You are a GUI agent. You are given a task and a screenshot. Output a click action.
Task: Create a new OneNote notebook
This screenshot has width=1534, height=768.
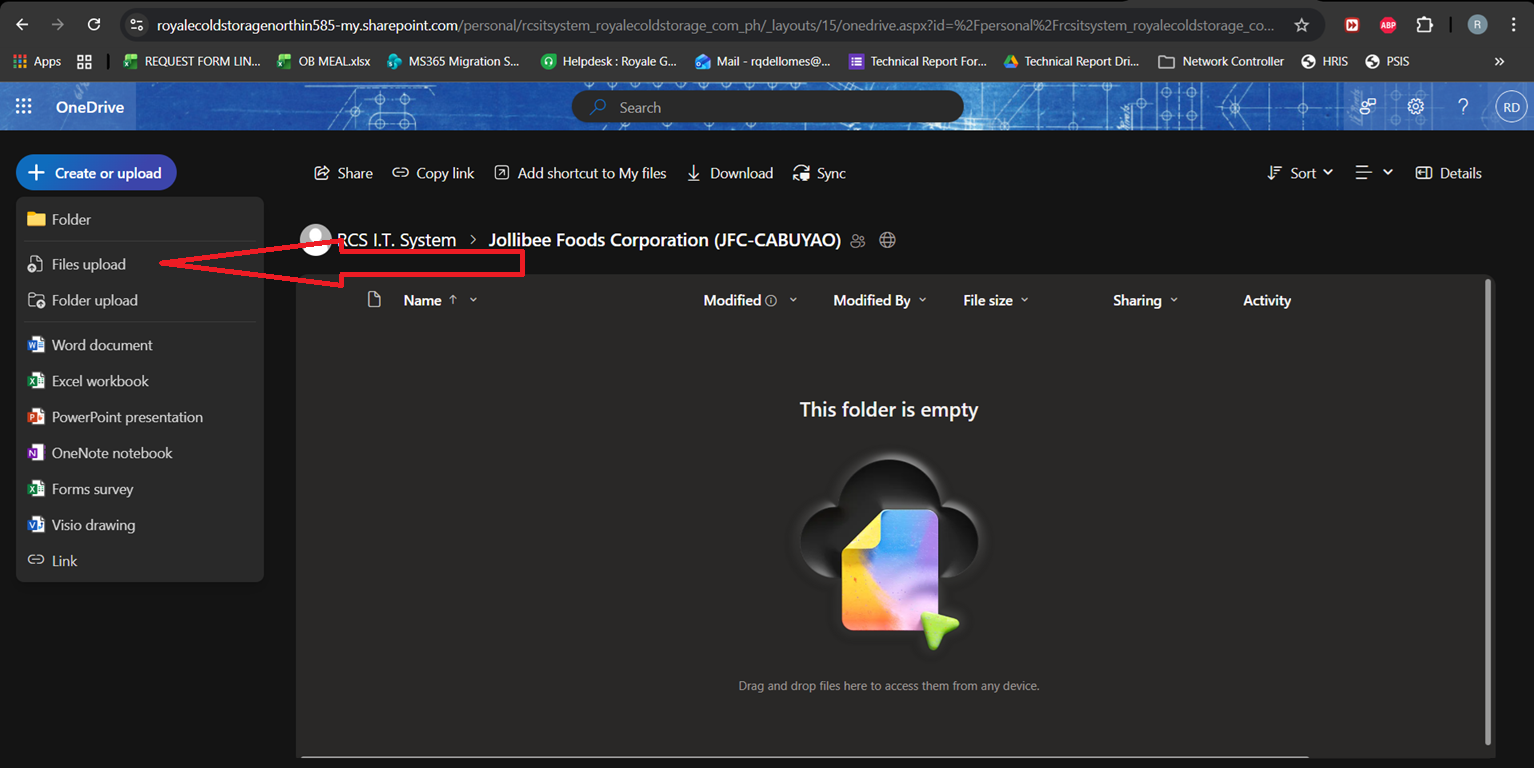tap(140, 453)
